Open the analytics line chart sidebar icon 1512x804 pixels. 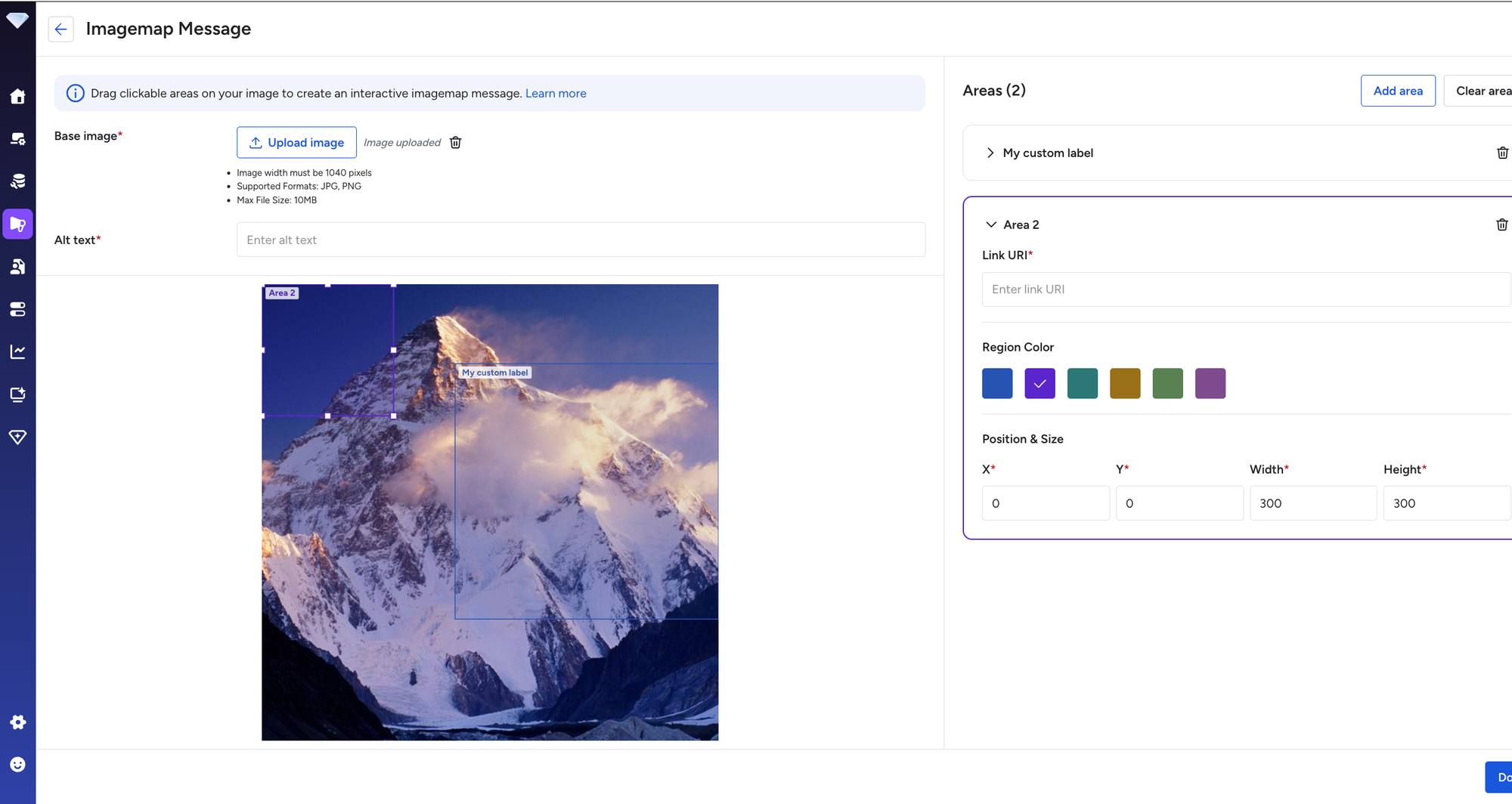pyautogui.click(x=17, y=351)
